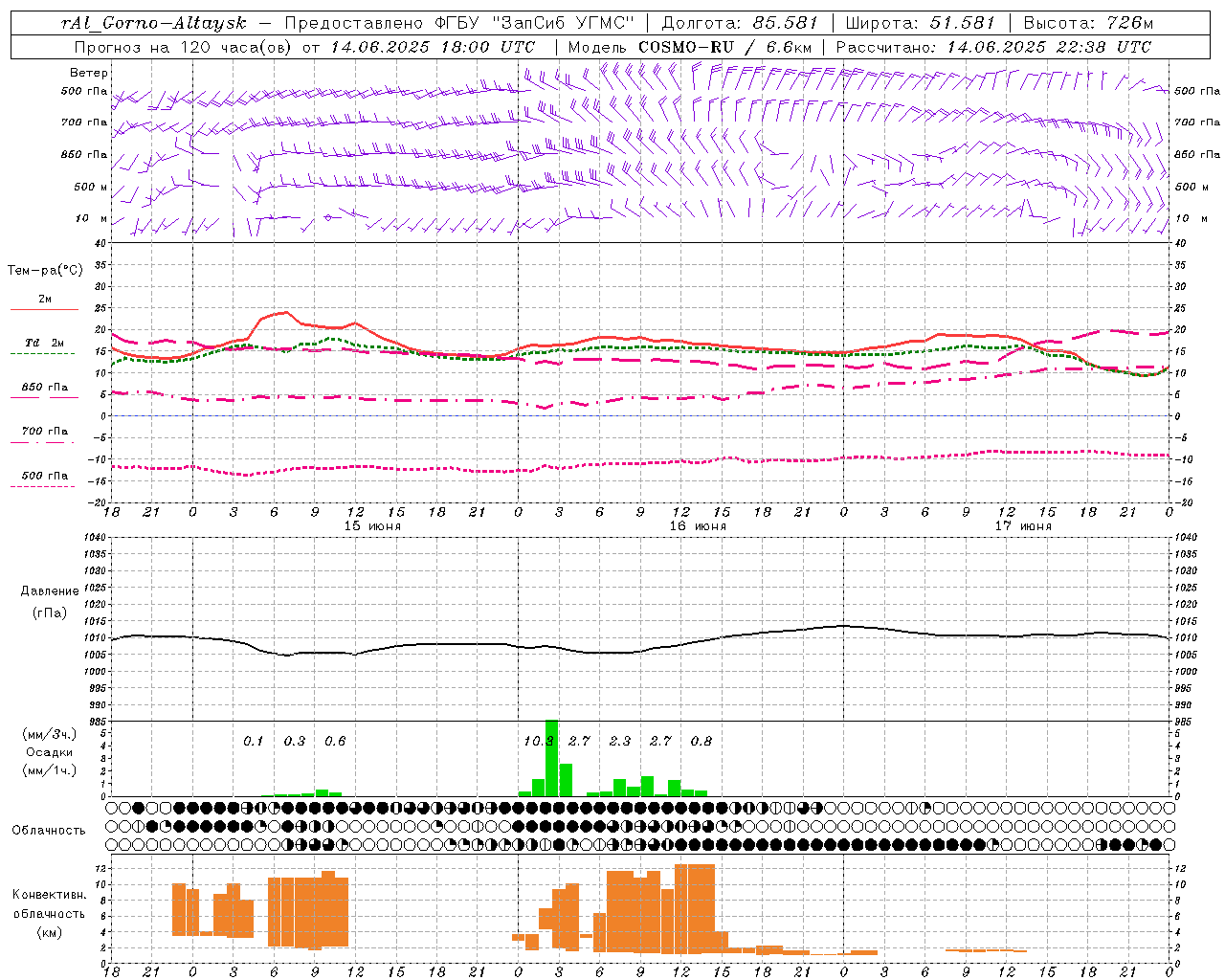Click the Конвективн. convective cloud label
1225x980 pixels.
click(x=49, y=895)
